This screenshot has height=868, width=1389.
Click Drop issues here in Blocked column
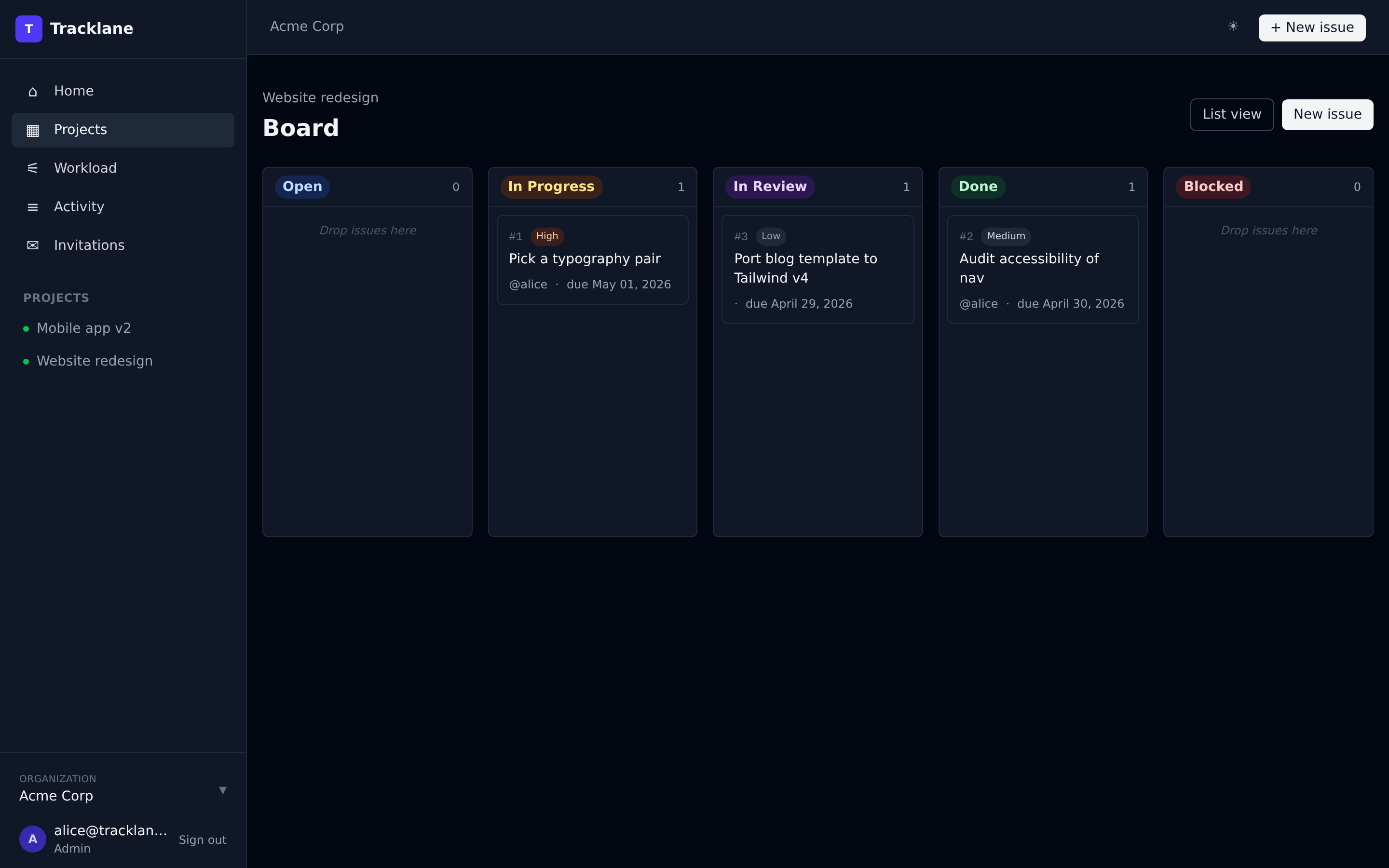click(1268, 231)
